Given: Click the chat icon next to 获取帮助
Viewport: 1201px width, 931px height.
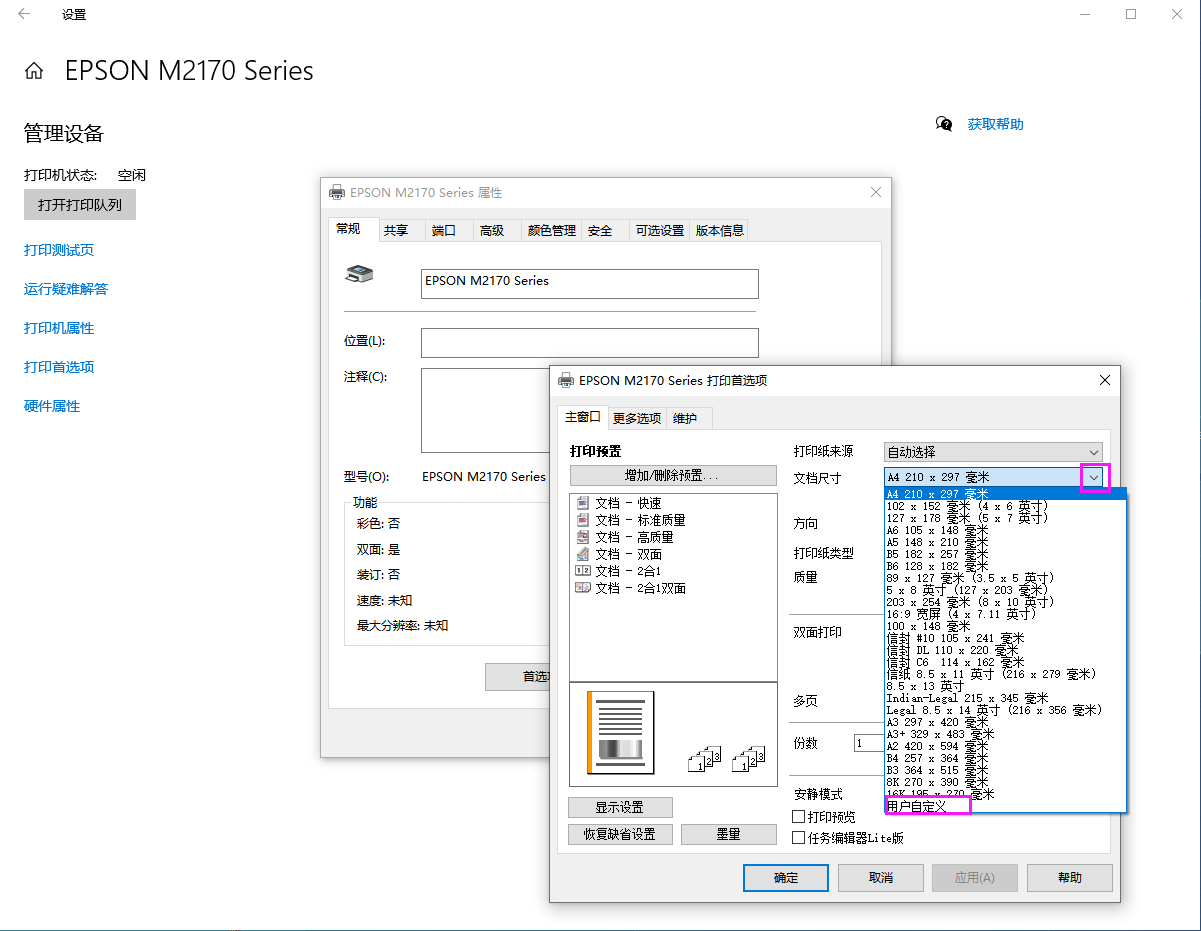Looking at the screenshot, I should [944, 124].
